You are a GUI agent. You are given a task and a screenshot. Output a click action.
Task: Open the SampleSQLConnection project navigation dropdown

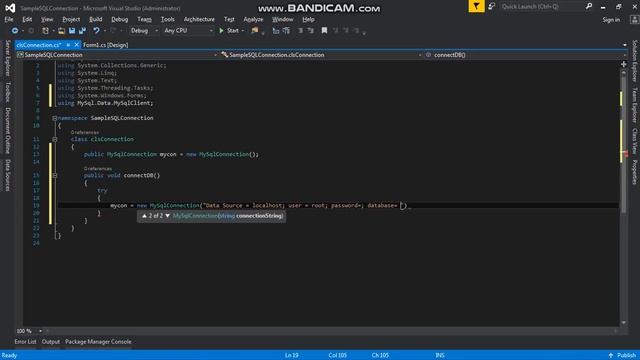(117, 55)
